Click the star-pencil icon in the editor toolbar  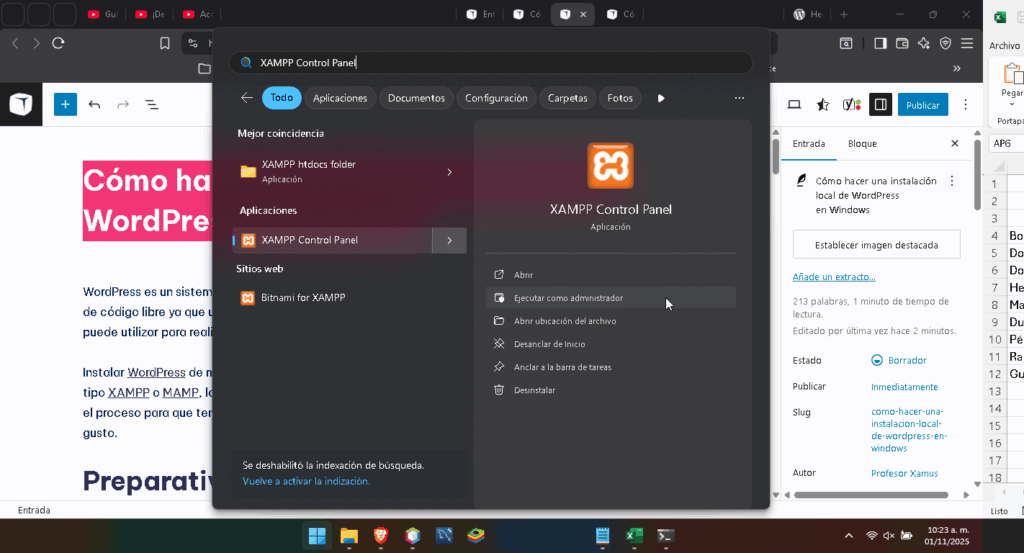pos(823,104)
